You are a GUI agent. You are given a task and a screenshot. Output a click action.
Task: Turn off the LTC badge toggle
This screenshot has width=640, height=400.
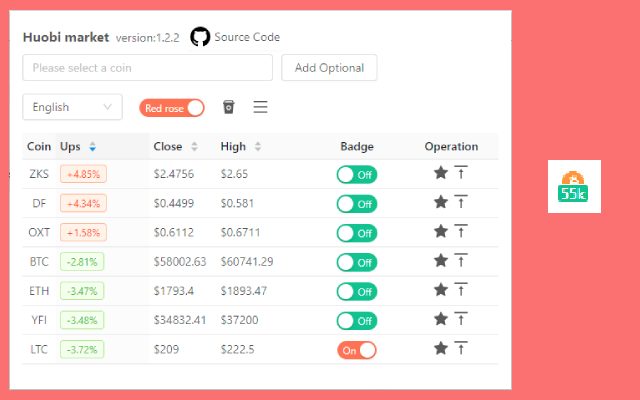tap(356, 350)
